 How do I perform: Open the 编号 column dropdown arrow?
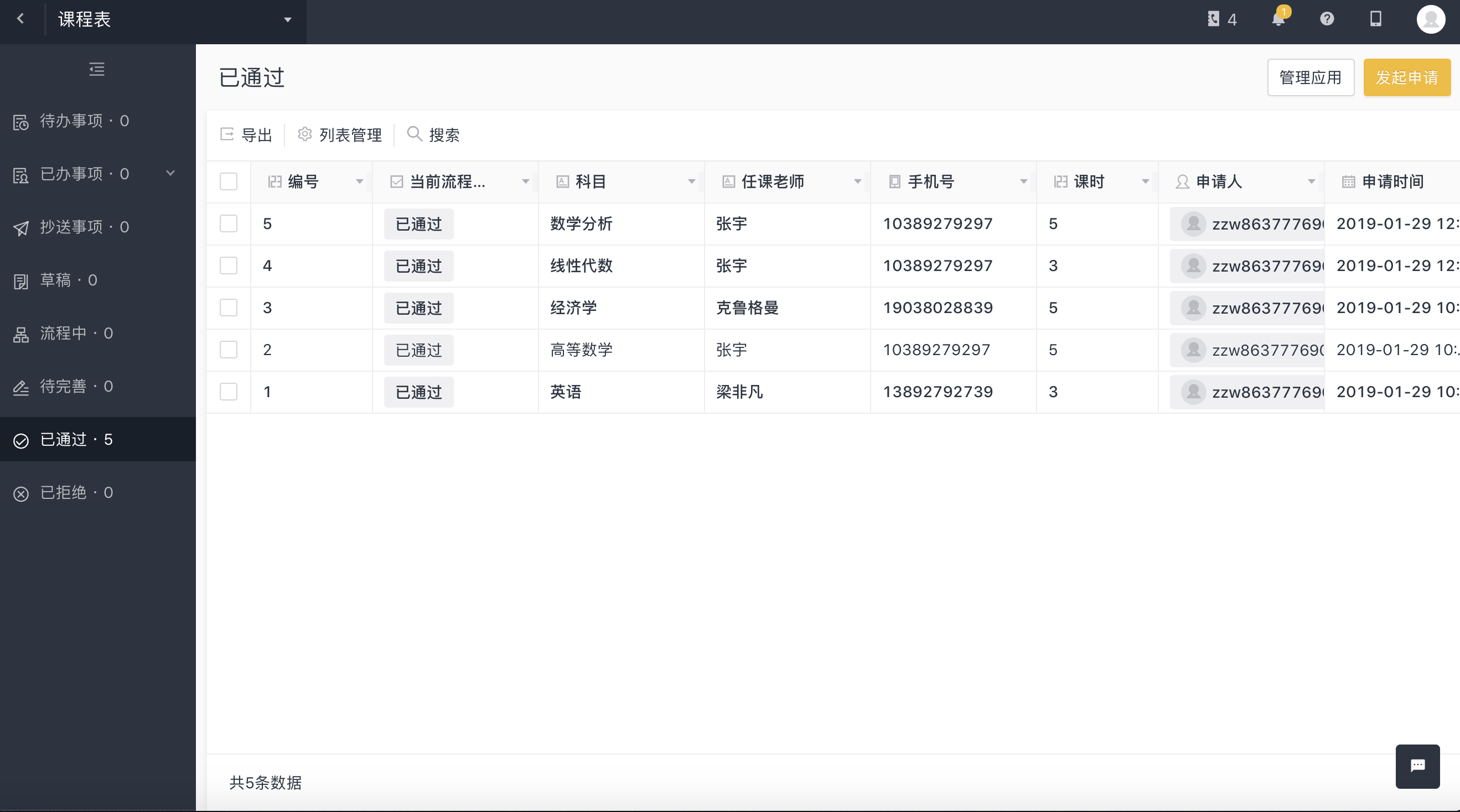359,182
